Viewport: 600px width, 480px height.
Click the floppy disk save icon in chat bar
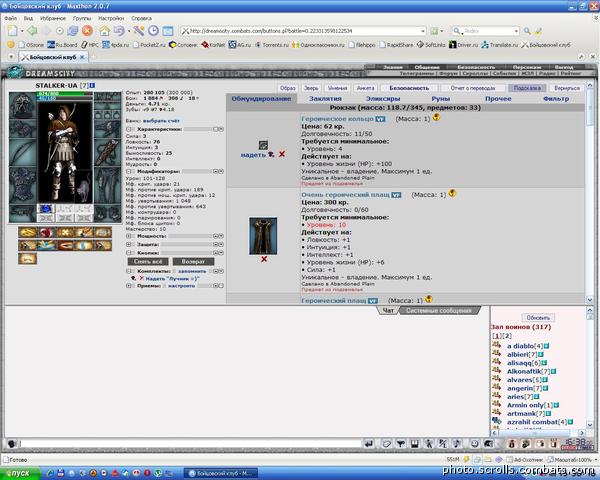[x=414, y=444]
